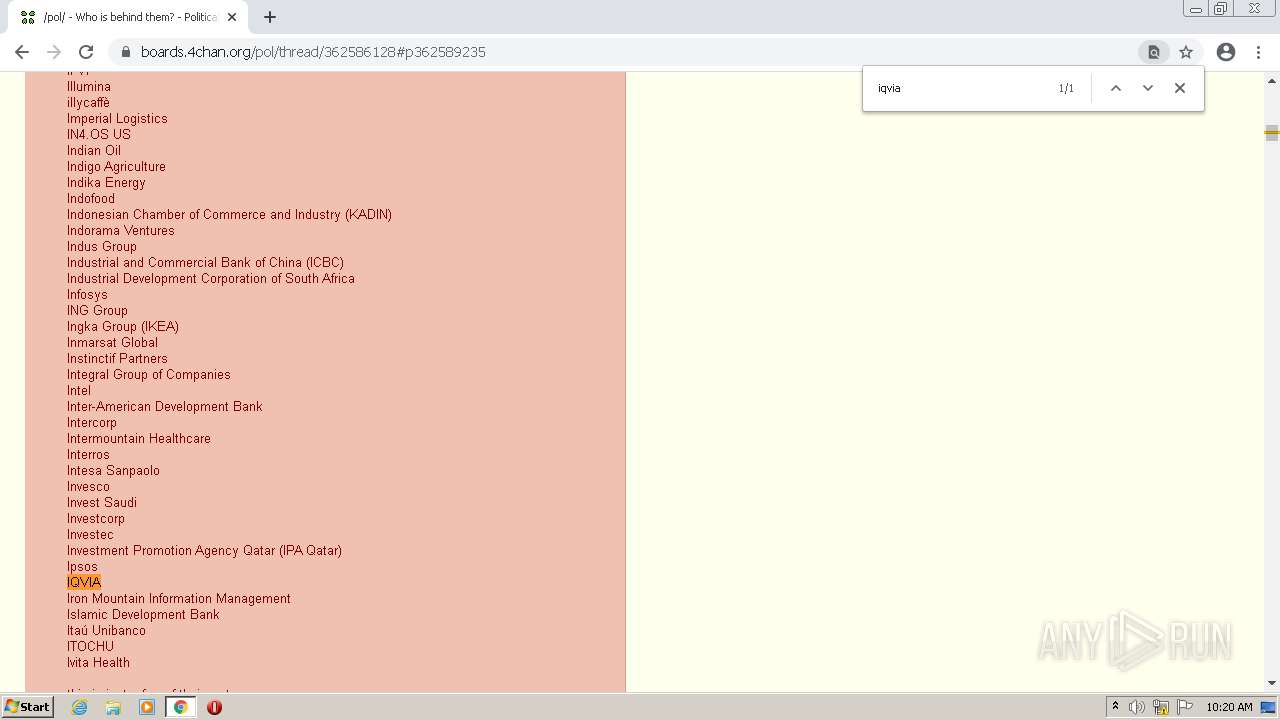The height and width of the screenshot is (720, 1280).
Task: Click the Imperial Logistics entry
Action: 117,118
